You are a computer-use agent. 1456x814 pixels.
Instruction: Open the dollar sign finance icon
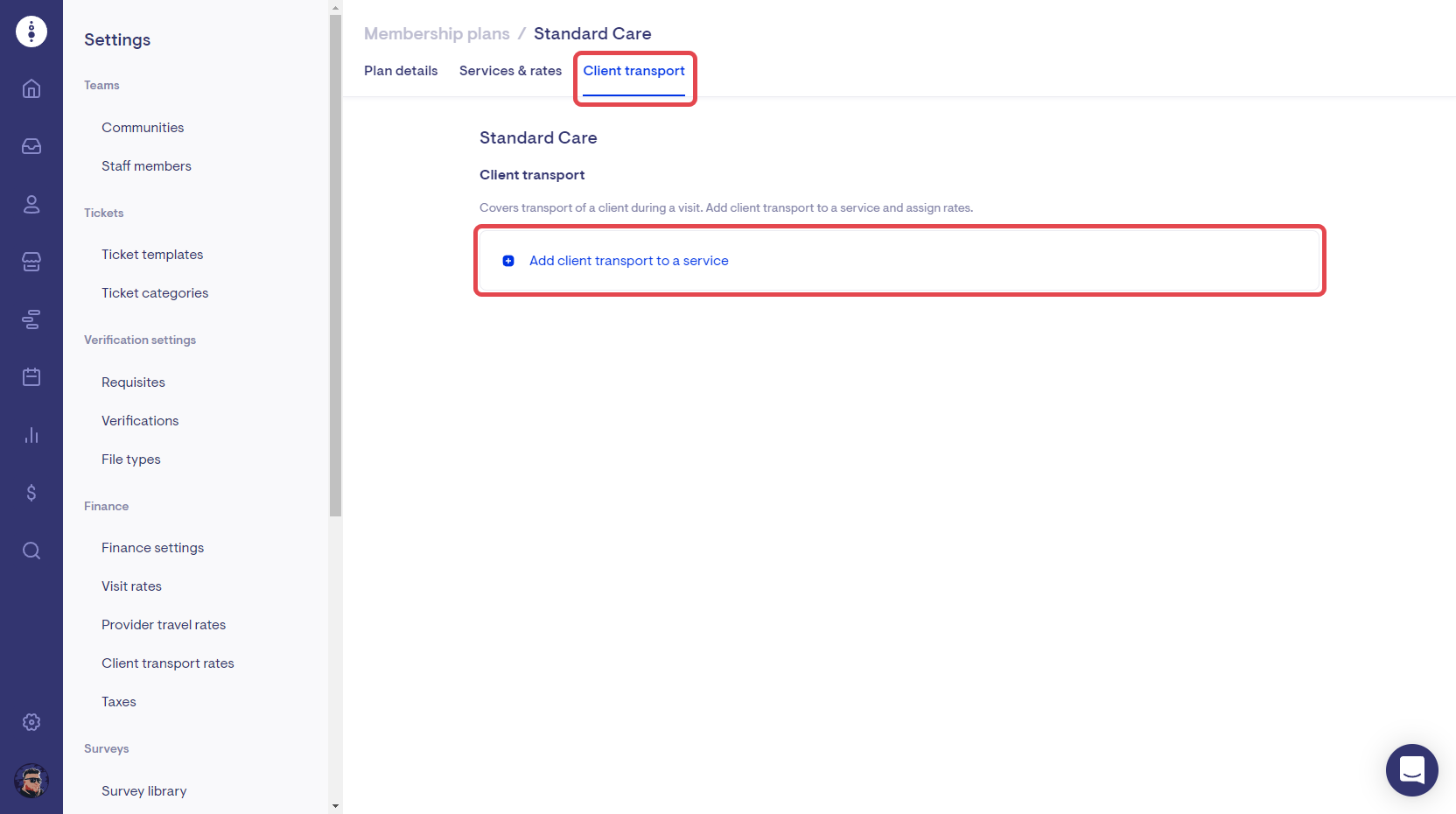click(x=31, y=493)
